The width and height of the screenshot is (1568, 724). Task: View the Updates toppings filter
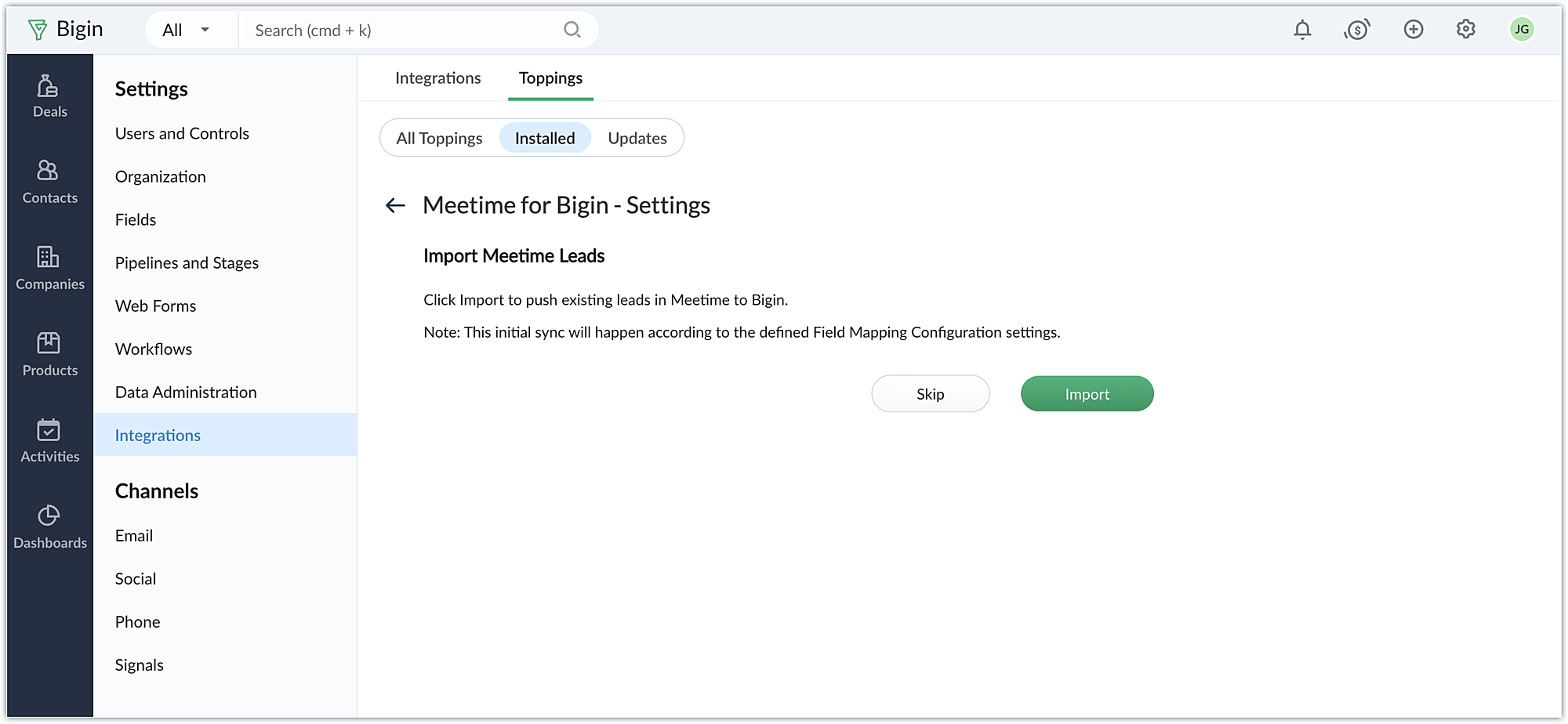pos(637,139)
